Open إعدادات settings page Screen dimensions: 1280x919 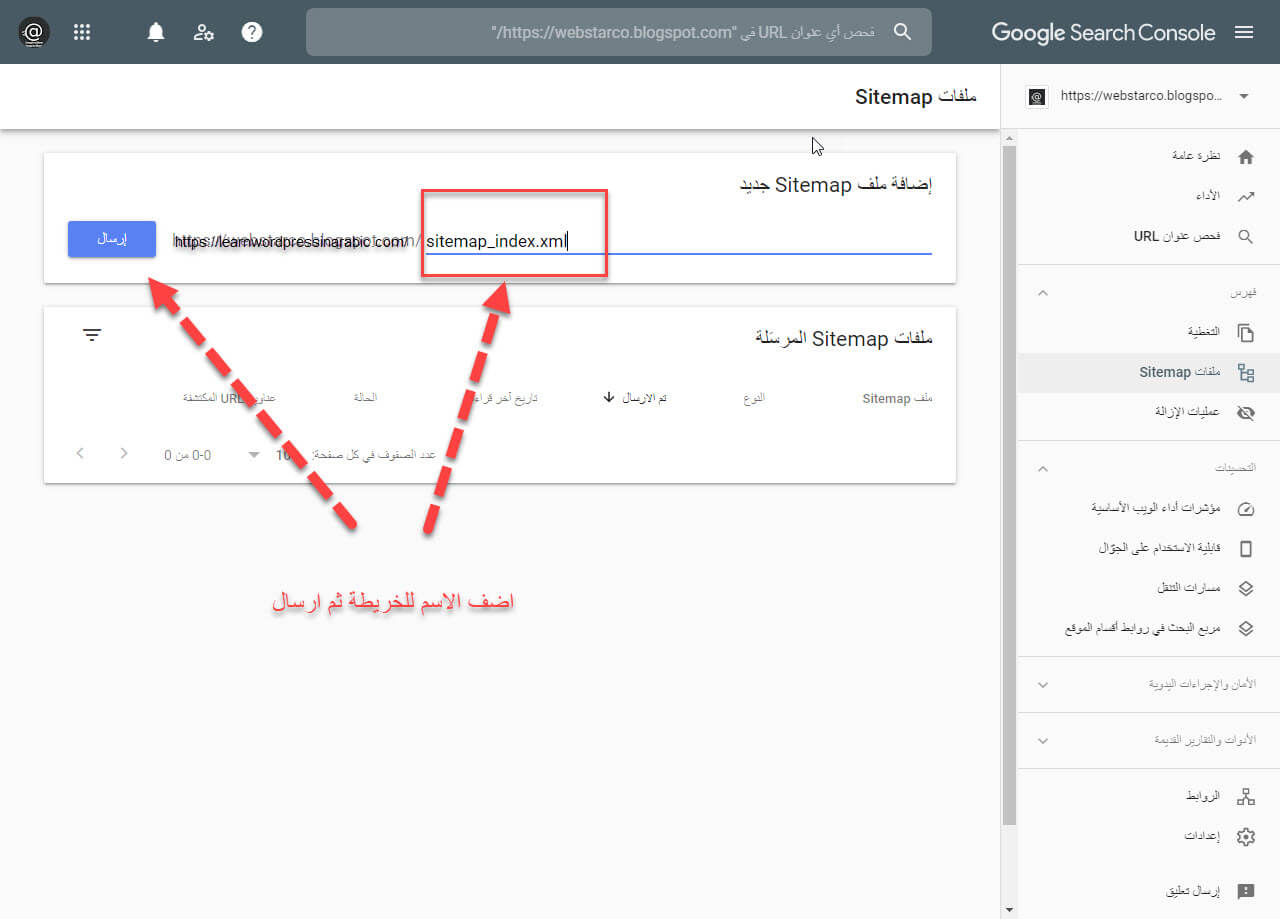tap(1148, 837)
